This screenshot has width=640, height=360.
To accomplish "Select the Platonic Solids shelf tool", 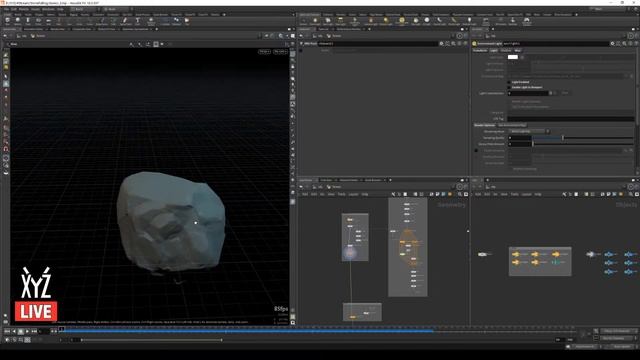I will 151,21.
